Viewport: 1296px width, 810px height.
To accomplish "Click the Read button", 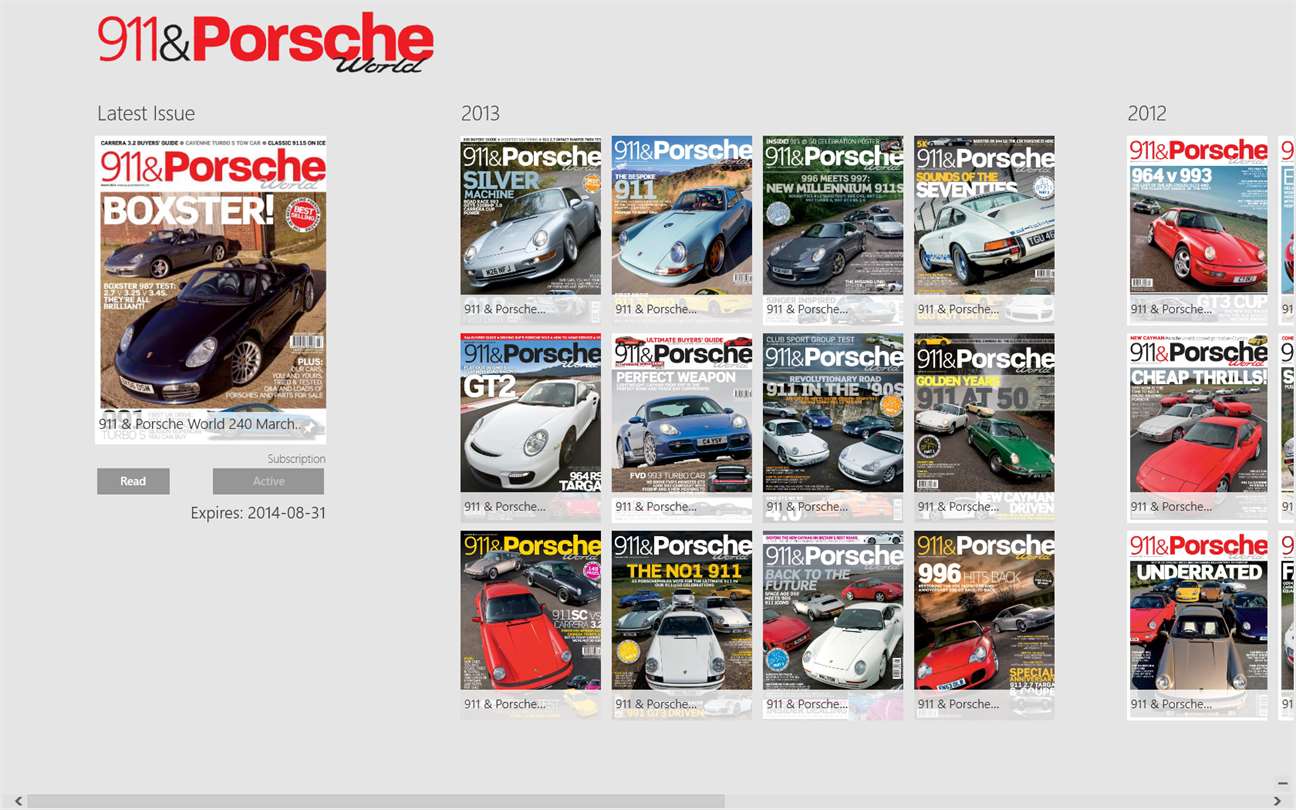I will click(x=133, y=481).
